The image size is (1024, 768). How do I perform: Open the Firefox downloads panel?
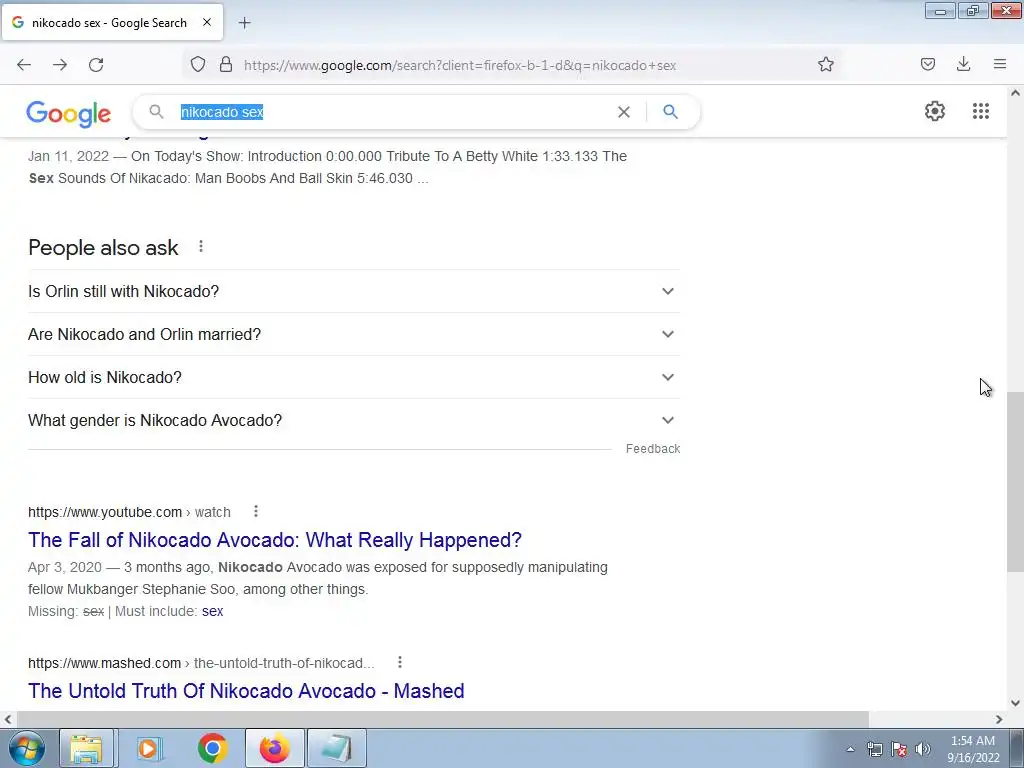[x=963, y=64]
